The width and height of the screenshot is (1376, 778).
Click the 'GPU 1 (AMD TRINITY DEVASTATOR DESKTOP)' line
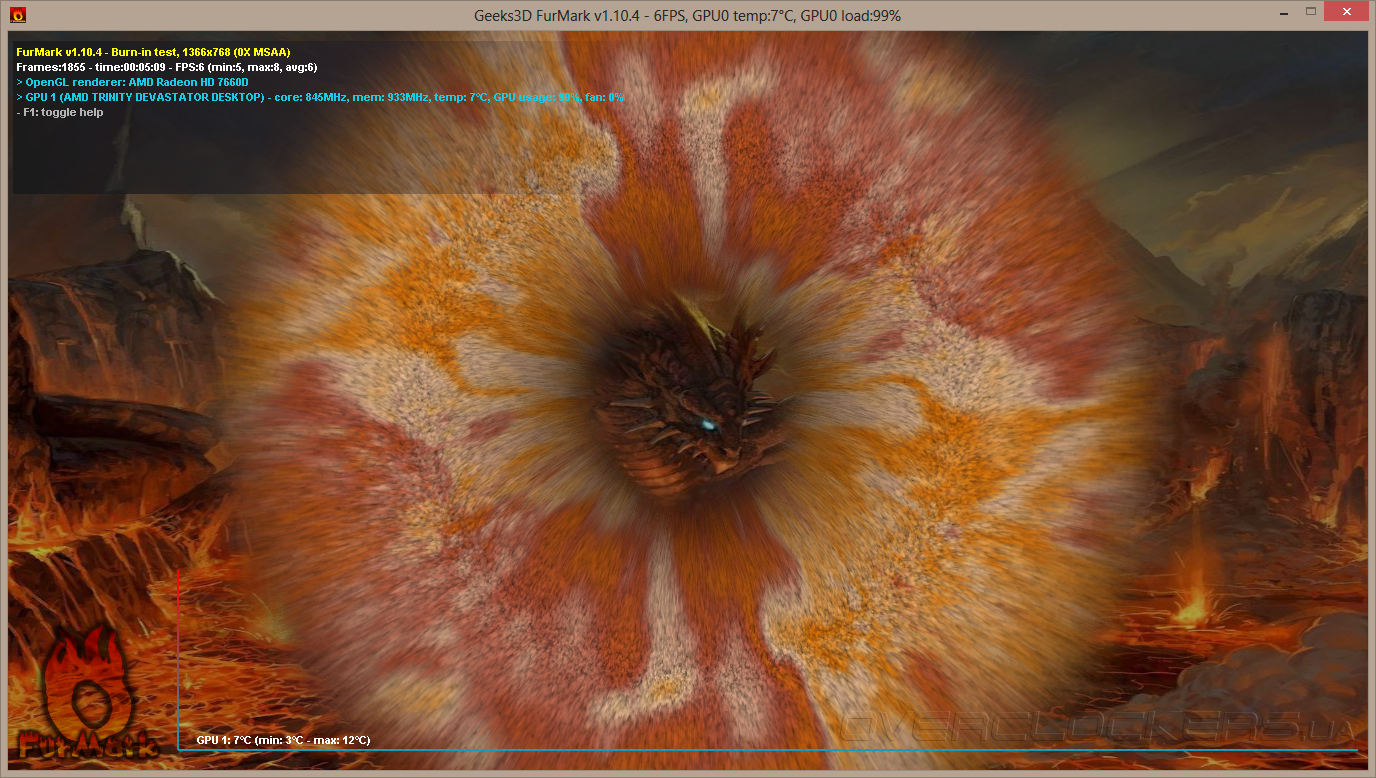point(320,97)
